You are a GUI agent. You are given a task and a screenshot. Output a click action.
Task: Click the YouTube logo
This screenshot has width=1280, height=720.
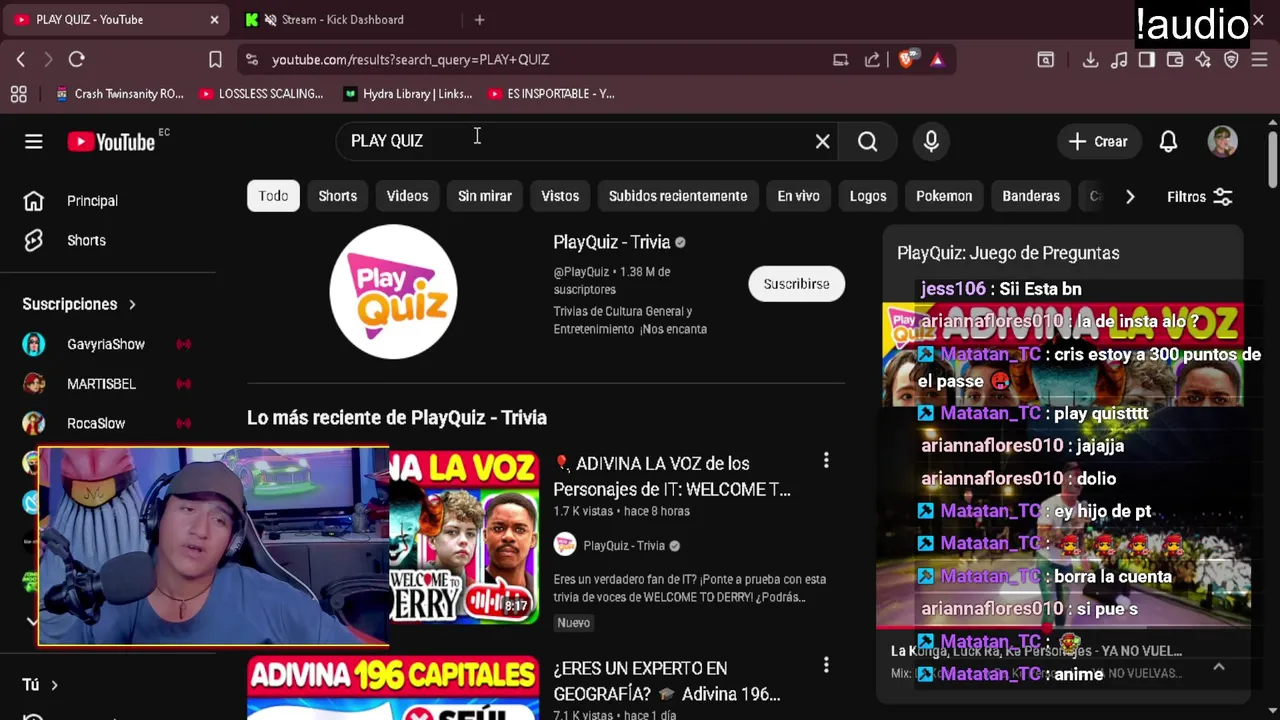pyautogui.click(x=112, y=142)
